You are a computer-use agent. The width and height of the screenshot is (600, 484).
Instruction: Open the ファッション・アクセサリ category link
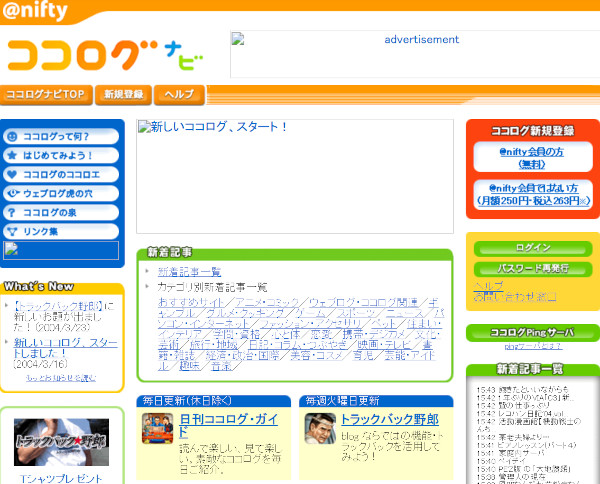[311, 324]
